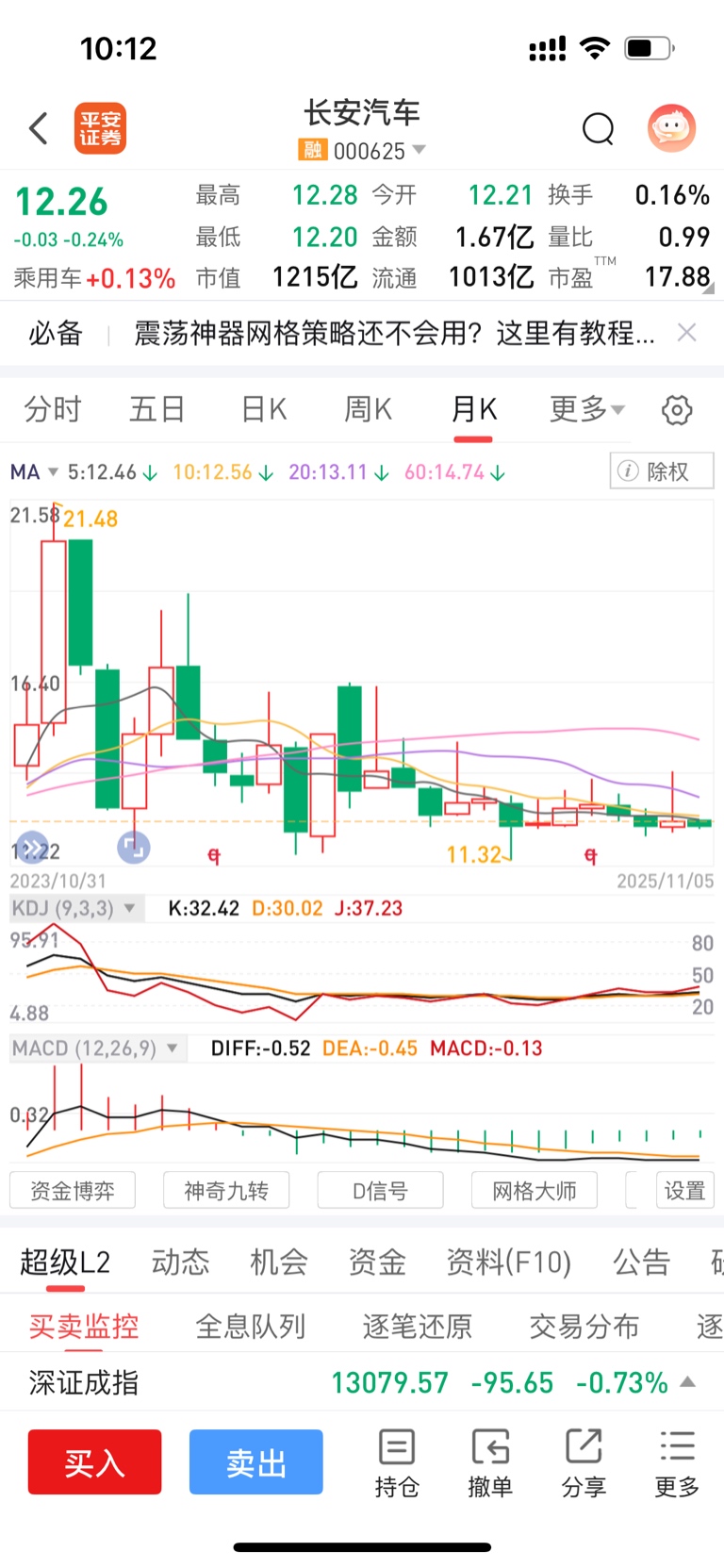
Task: Tap the Ping An Securities logo icon
Action: (x=100, y=128)
